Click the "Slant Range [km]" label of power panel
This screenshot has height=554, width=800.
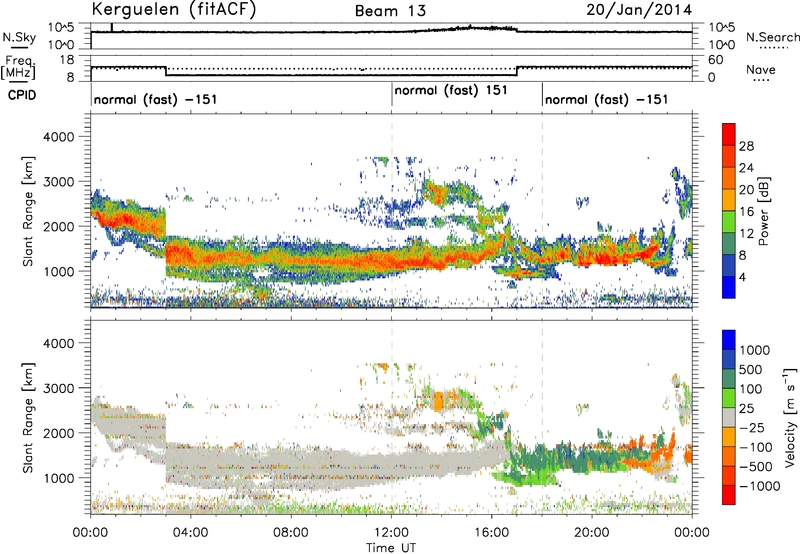click(x=28, y=211)
